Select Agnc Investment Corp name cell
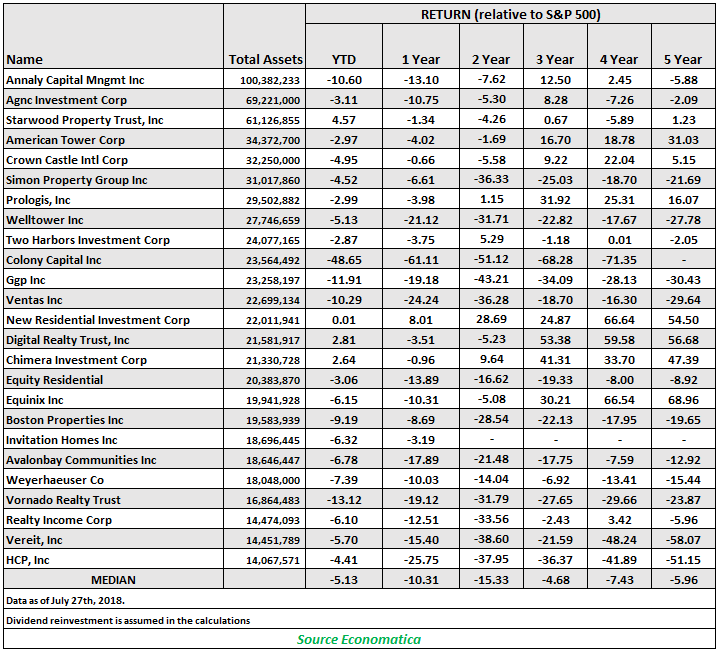Image resolution: width=720 pixels, height=653 pixels. (x=66, y=100)
